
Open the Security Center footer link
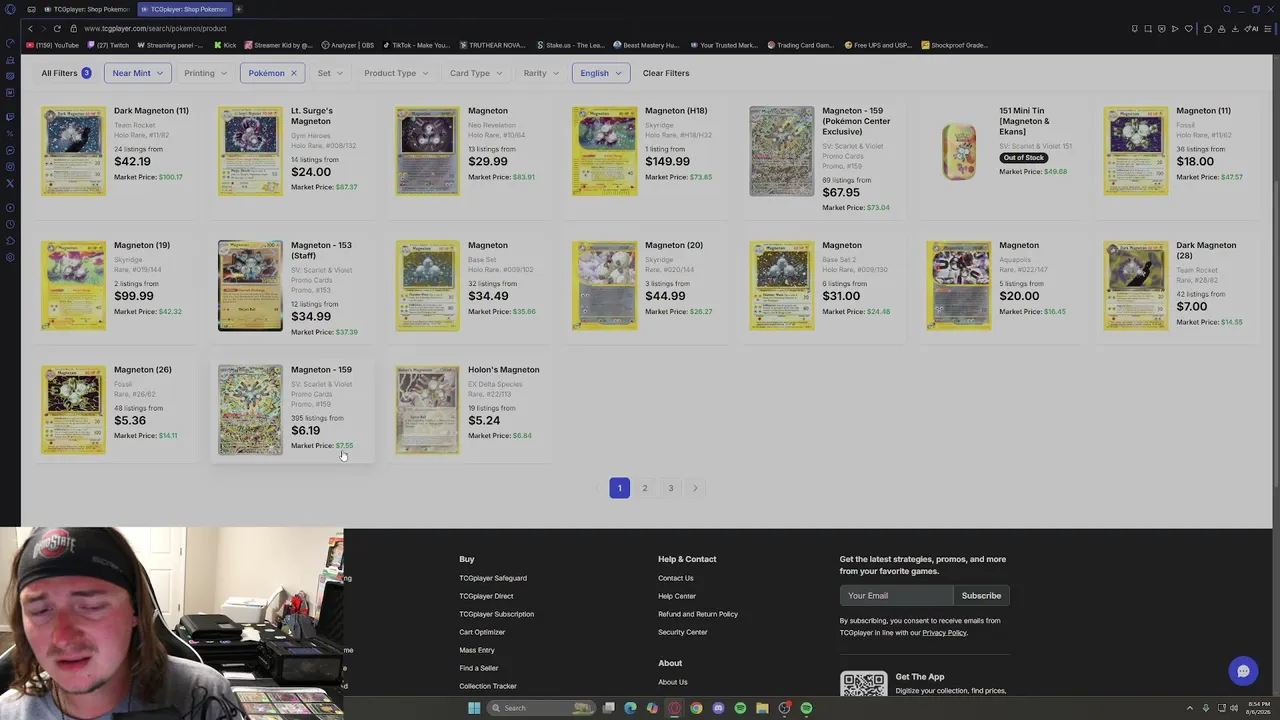pos(682,632)
